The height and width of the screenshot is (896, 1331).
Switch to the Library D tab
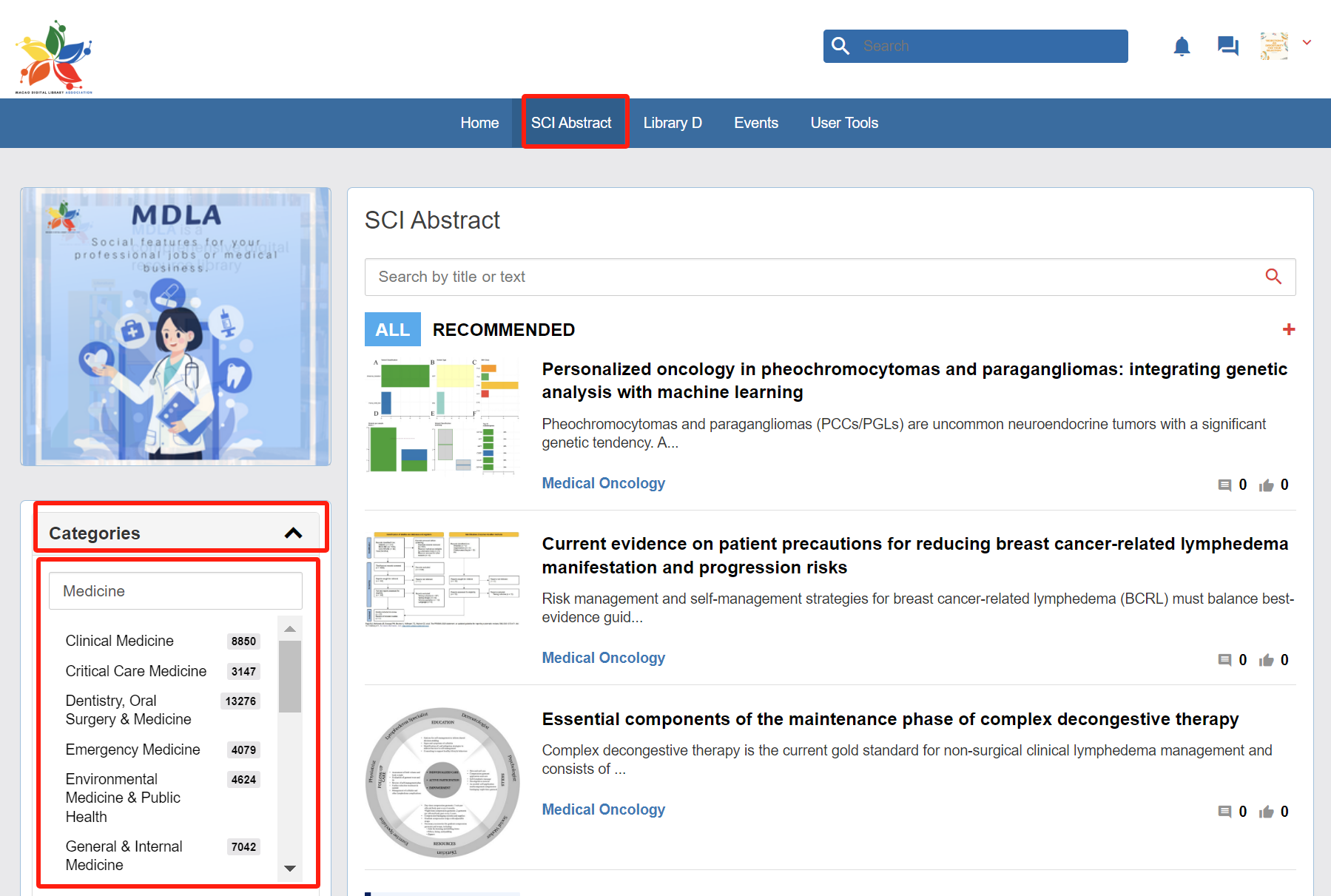[672, 123]
